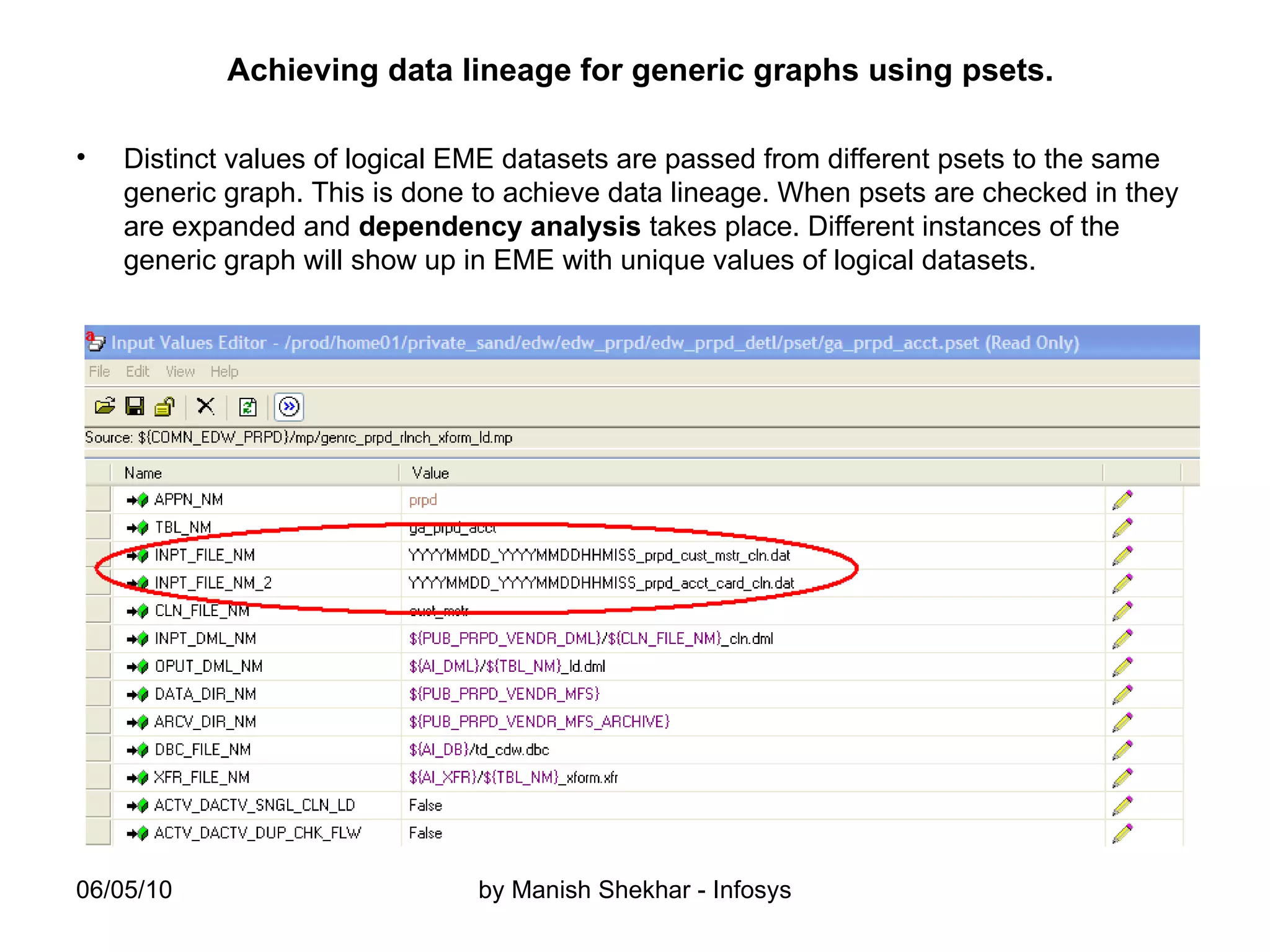Select the XFR_FILE_NM parameter name
Screen dimensions: 1270x952
202,778
